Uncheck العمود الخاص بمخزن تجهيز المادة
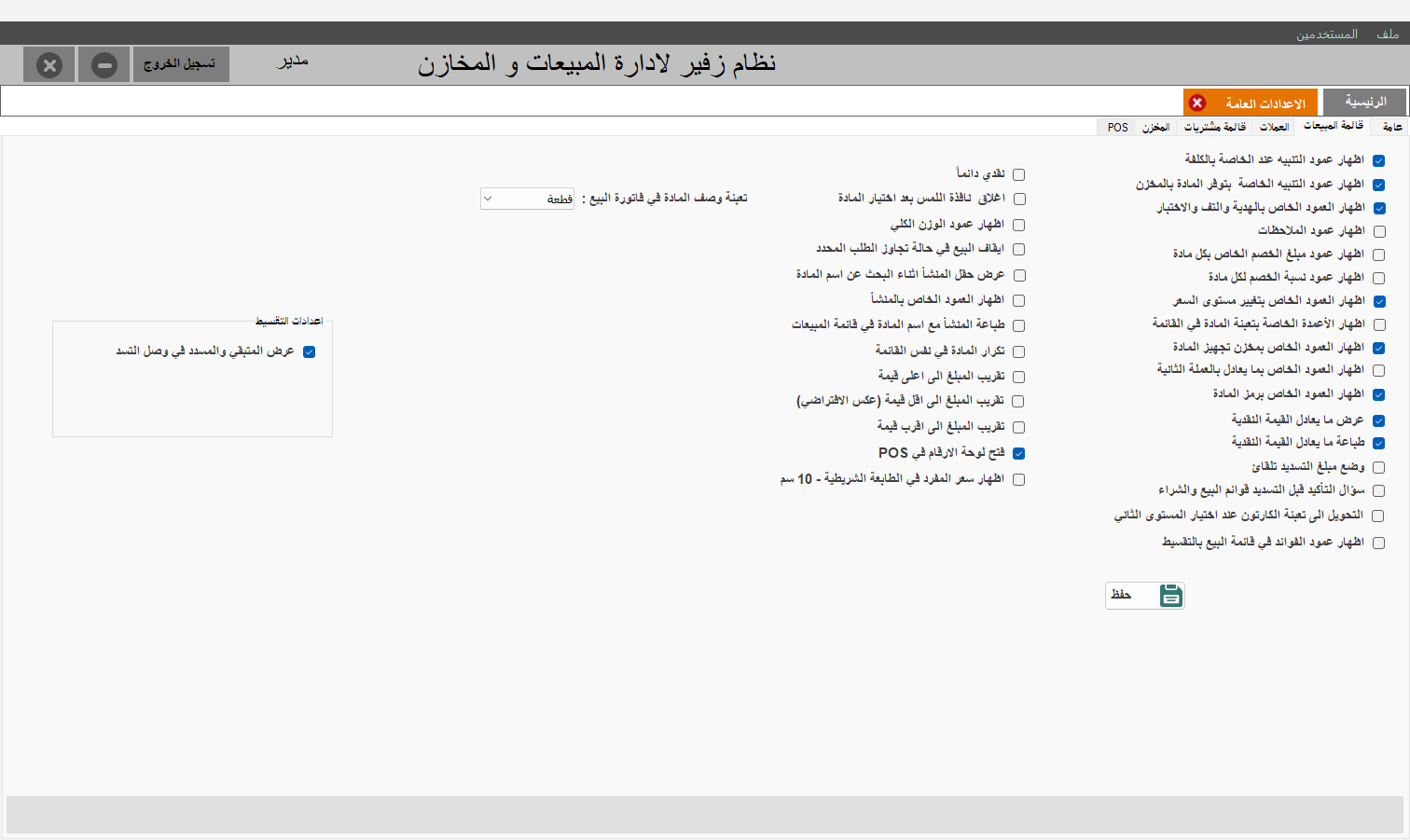Image resolution: width=1410 pixels, height=840 pixels. [1378, 348]
